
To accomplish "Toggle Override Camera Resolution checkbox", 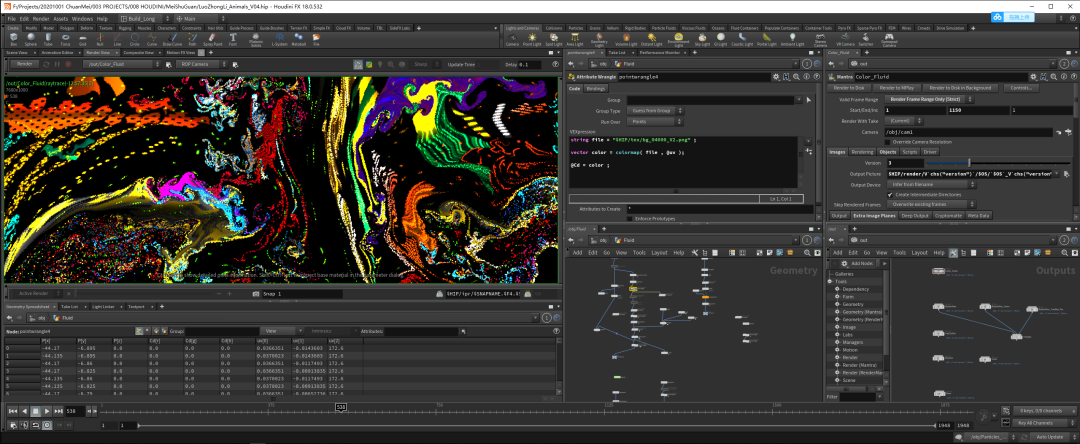I will 888,142.
